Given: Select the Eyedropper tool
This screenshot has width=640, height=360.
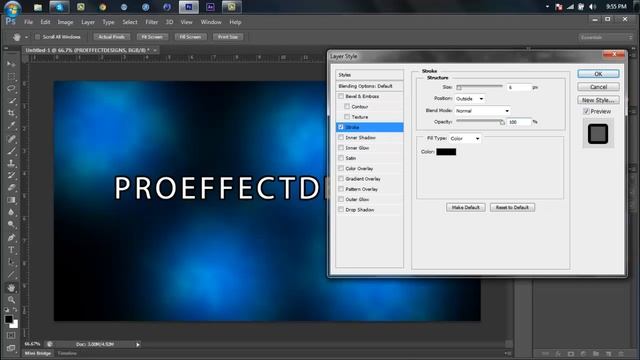Looking at the screenshot, I should tap(11, 126).
